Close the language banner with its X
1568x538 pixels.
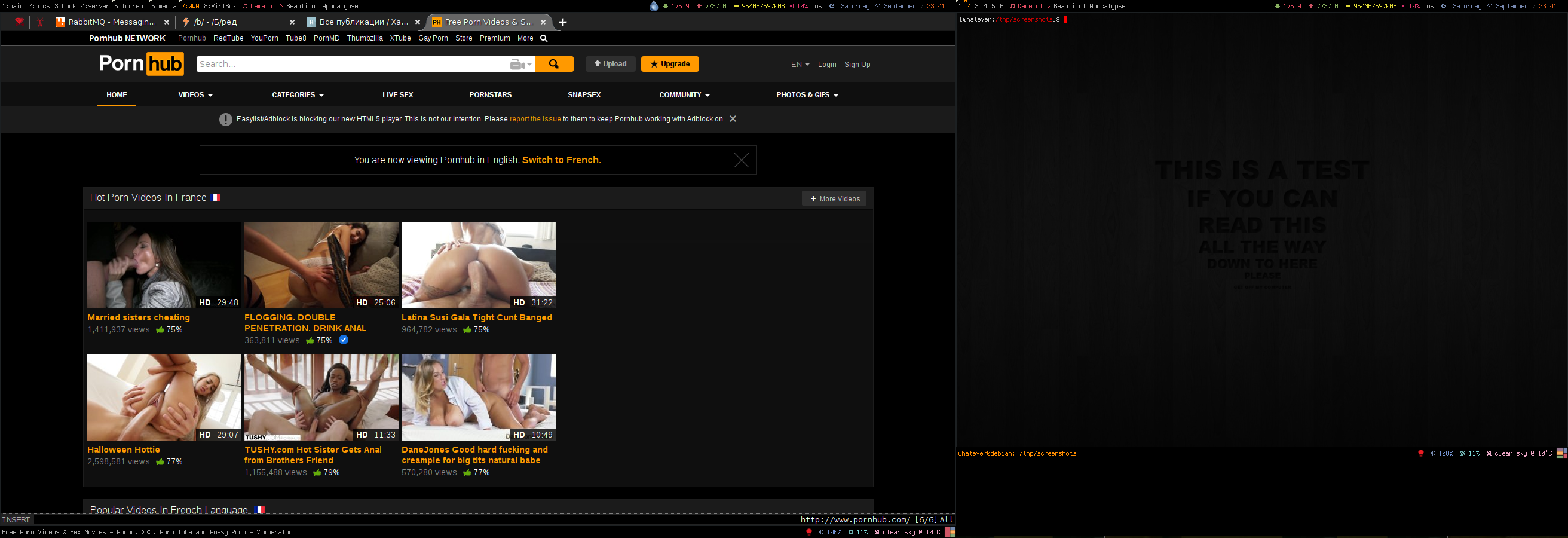click(x=741, y=160)
